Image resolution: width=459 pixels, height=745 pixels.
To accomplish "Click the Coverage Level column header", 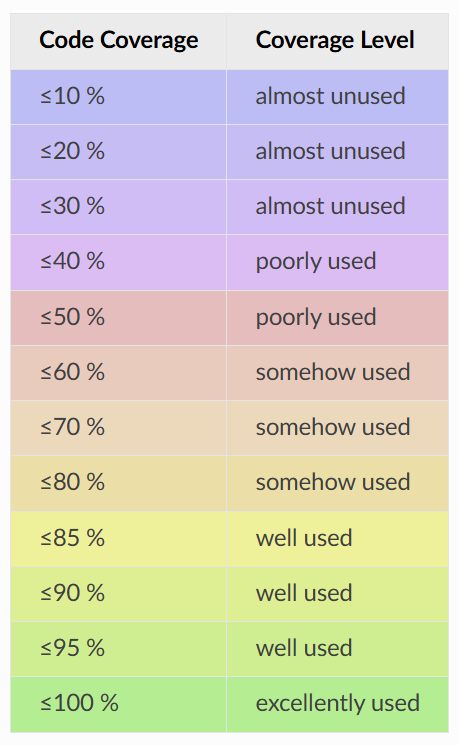I will [337, 41].
